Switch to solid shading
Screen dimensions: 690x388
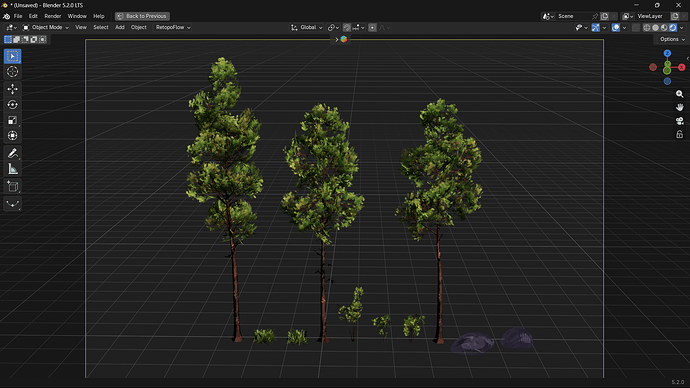coord(655,27)
